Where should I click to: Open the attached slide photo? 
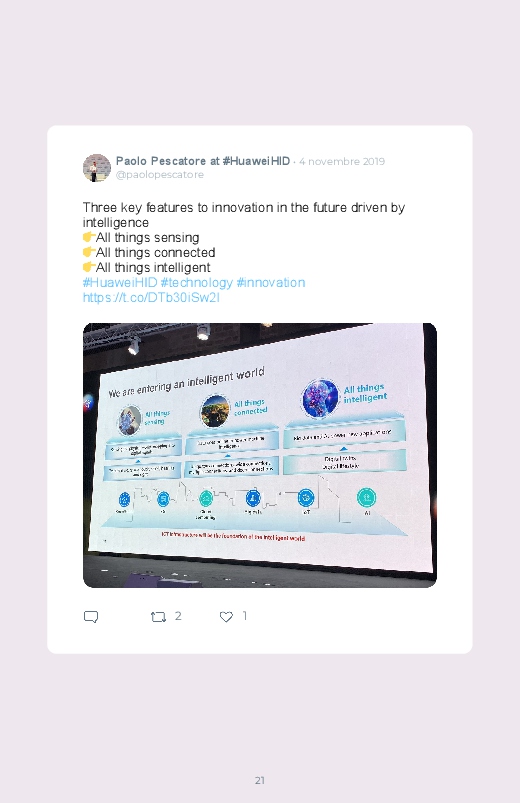(x=260, y=455)
